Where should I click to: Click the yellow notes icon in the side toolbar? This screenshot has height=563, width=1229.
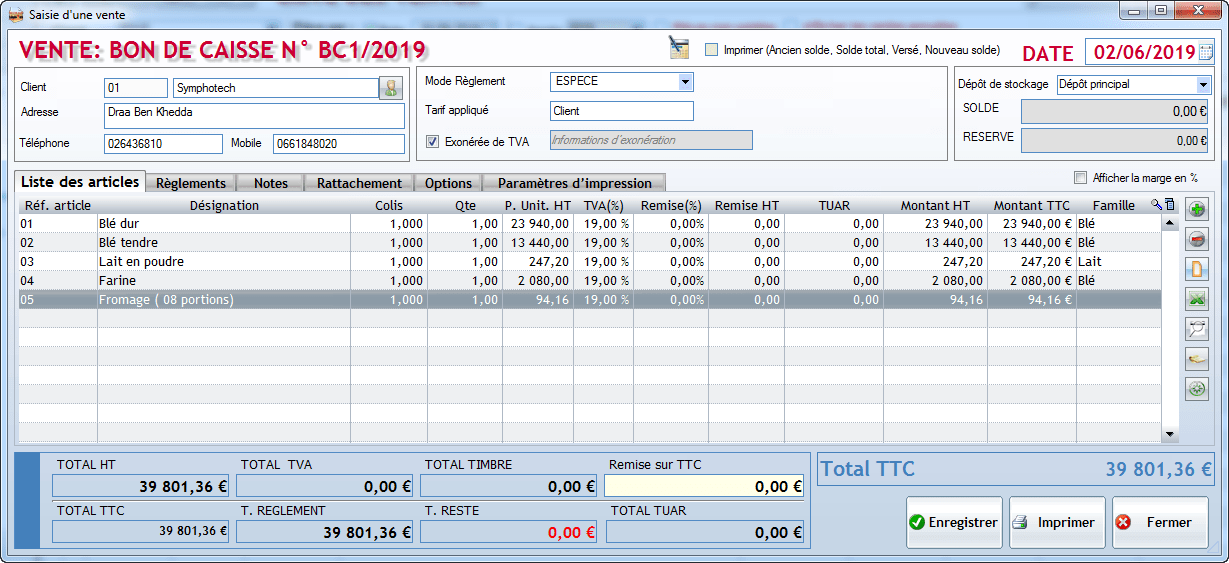(1196, 359)
